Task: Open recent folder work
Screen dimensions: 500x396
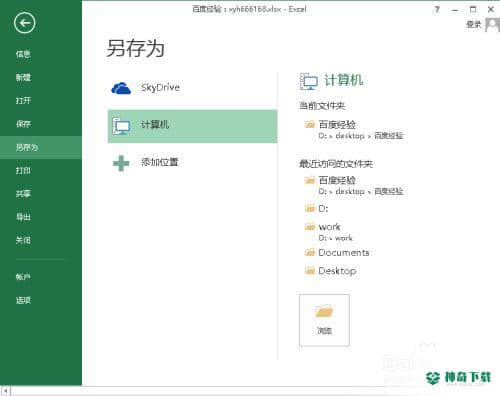Action: 328,232
